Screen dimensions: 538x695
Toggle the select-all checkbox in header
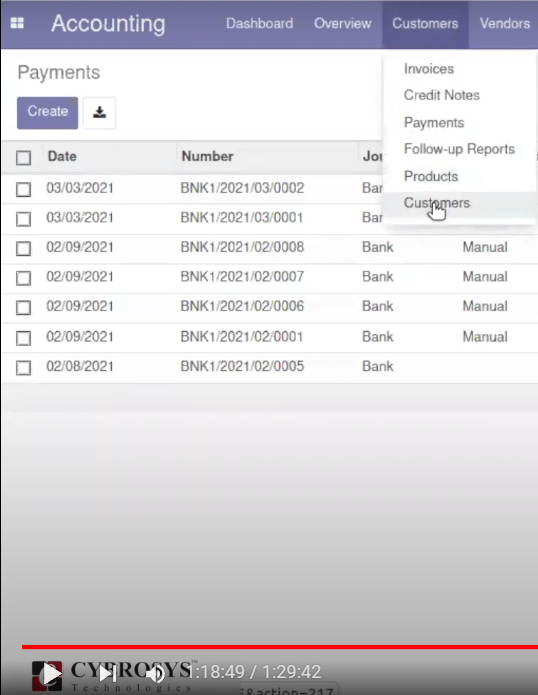click(23, 157)
